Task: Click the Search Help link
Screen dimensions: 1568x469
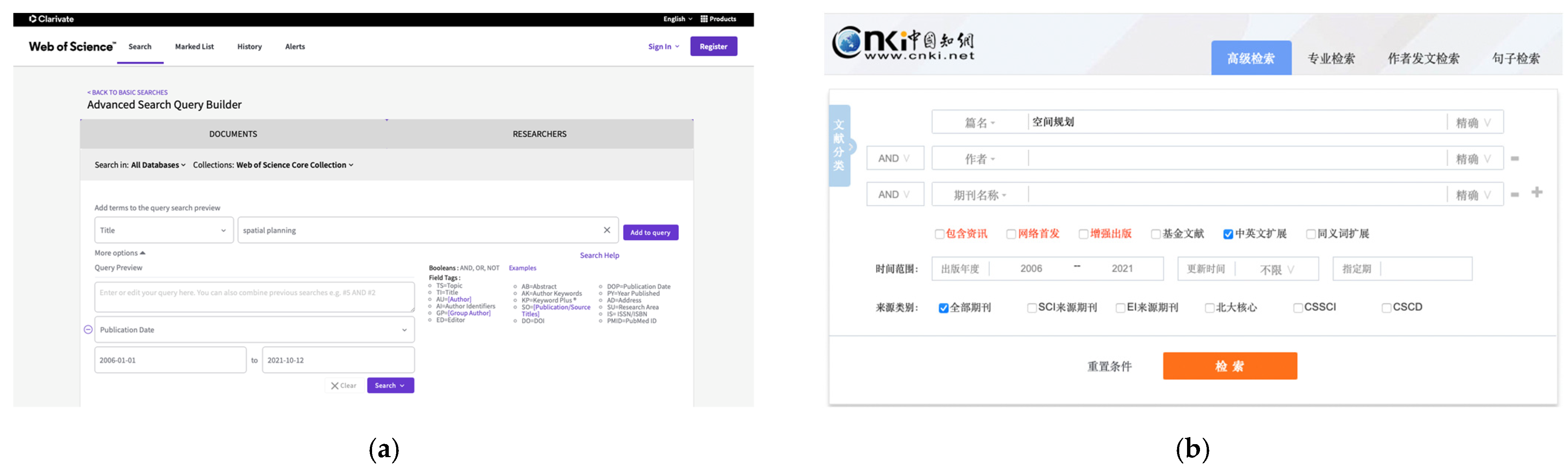Action: coord(599,255)
